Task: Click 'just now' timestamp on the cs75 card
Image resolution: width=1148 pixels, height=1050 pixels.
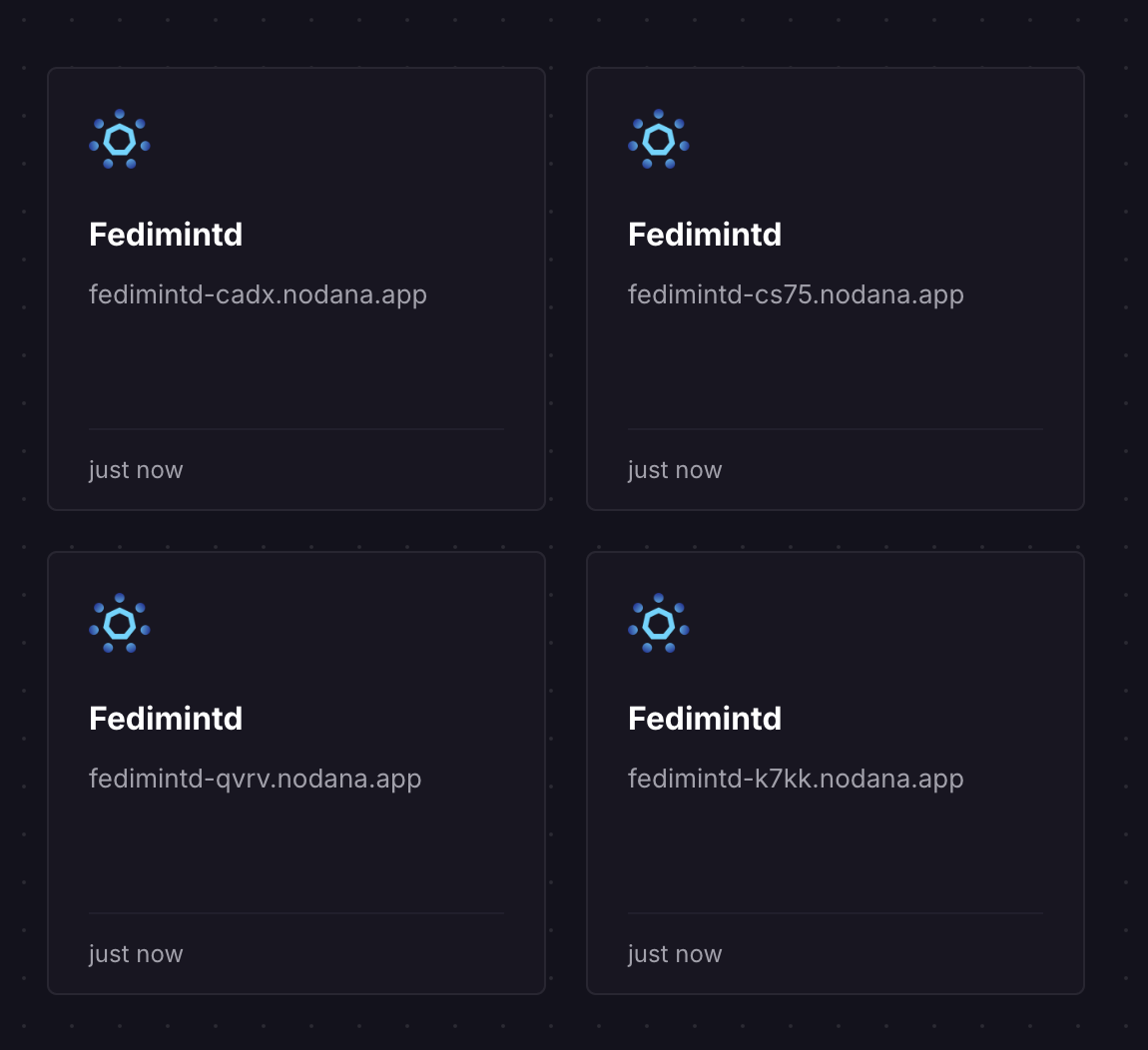Action: [675, 470]
